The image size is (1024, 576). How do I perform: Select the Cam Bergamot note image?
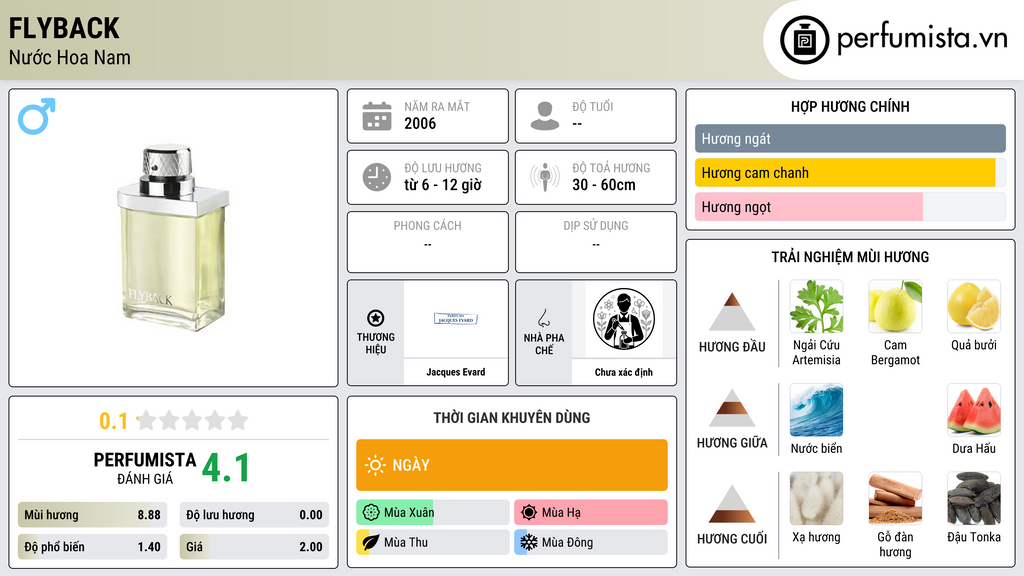pyautogui.click(x=895, y=306)
